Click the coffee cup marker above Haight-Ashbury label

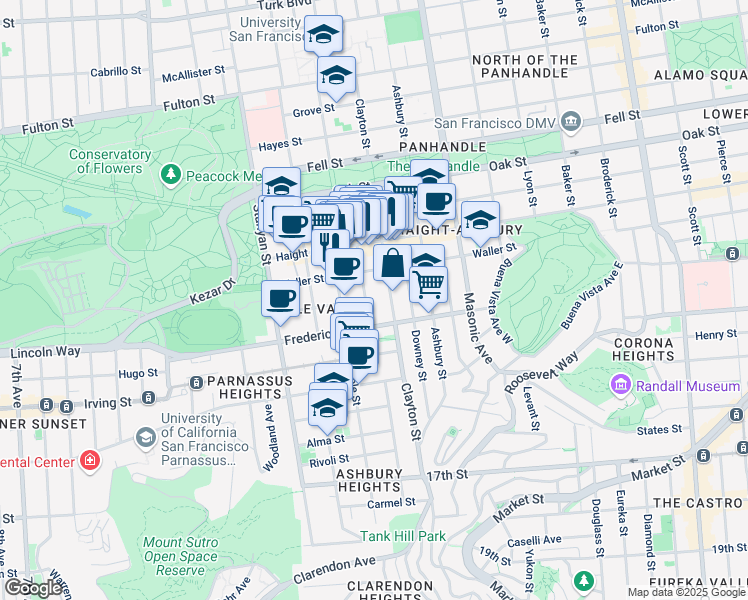point(436,203)
